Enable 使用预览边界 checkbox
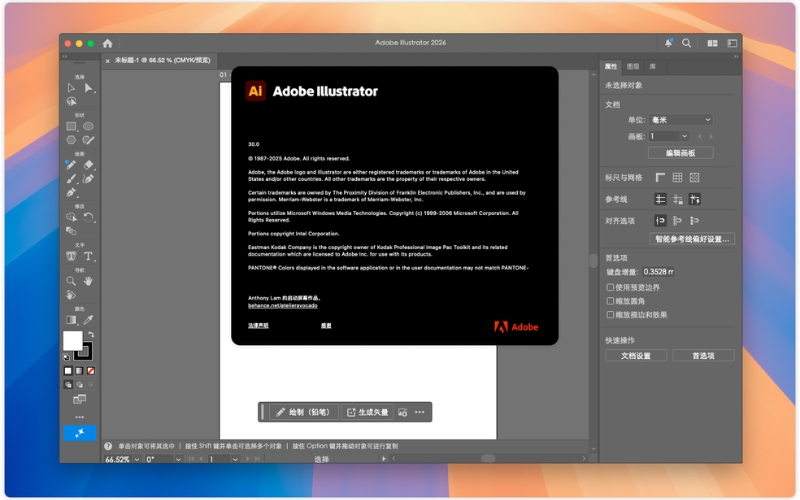This screenshot has width=800, height=500. pyautogui.click(x=610, y=287)
